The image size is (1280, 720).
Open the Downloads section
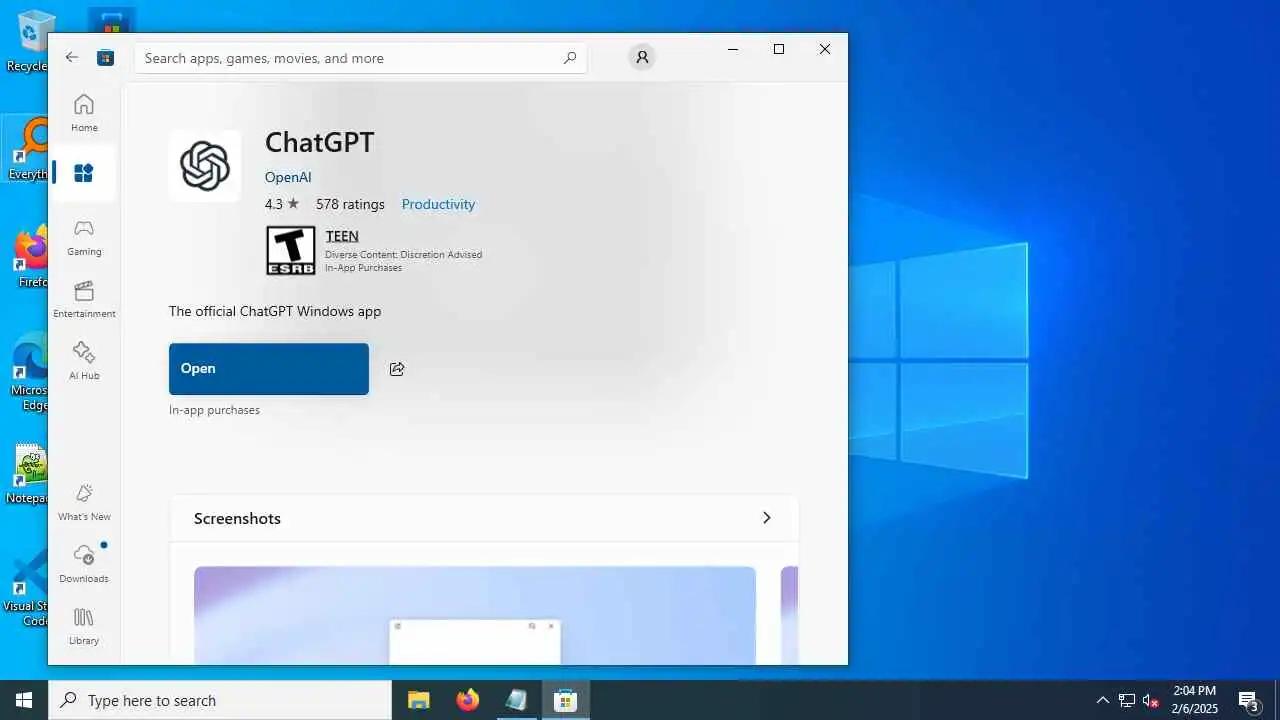(84, 563)
